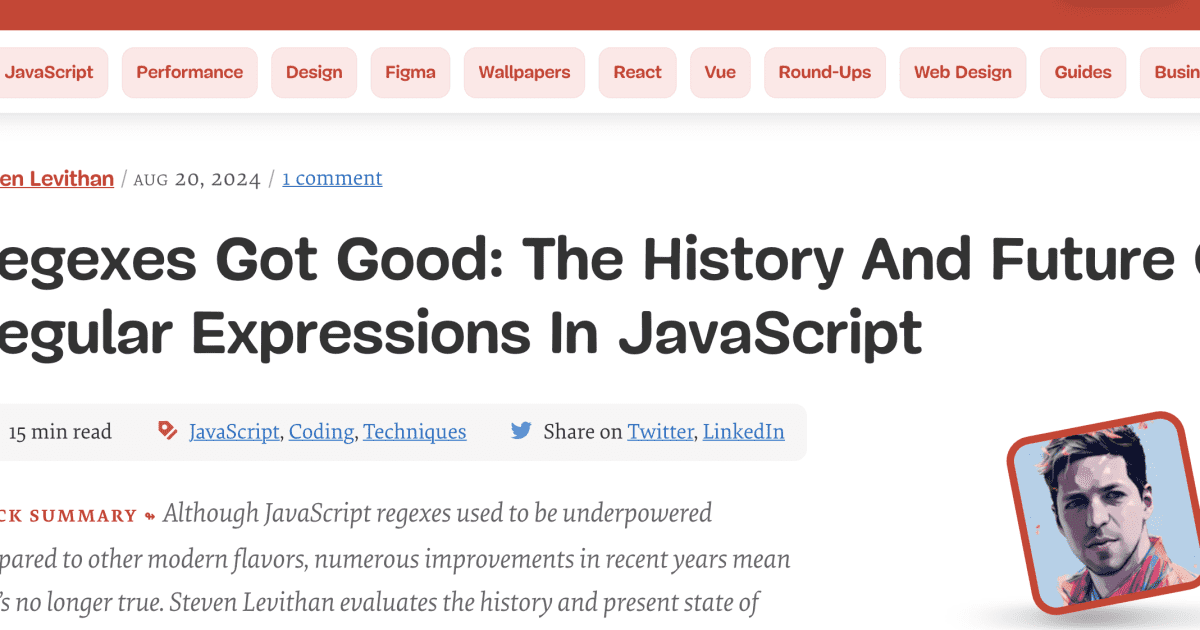Open the Round-Ups category
This screenshot has width=1200, height=630.
coord(825,72)
